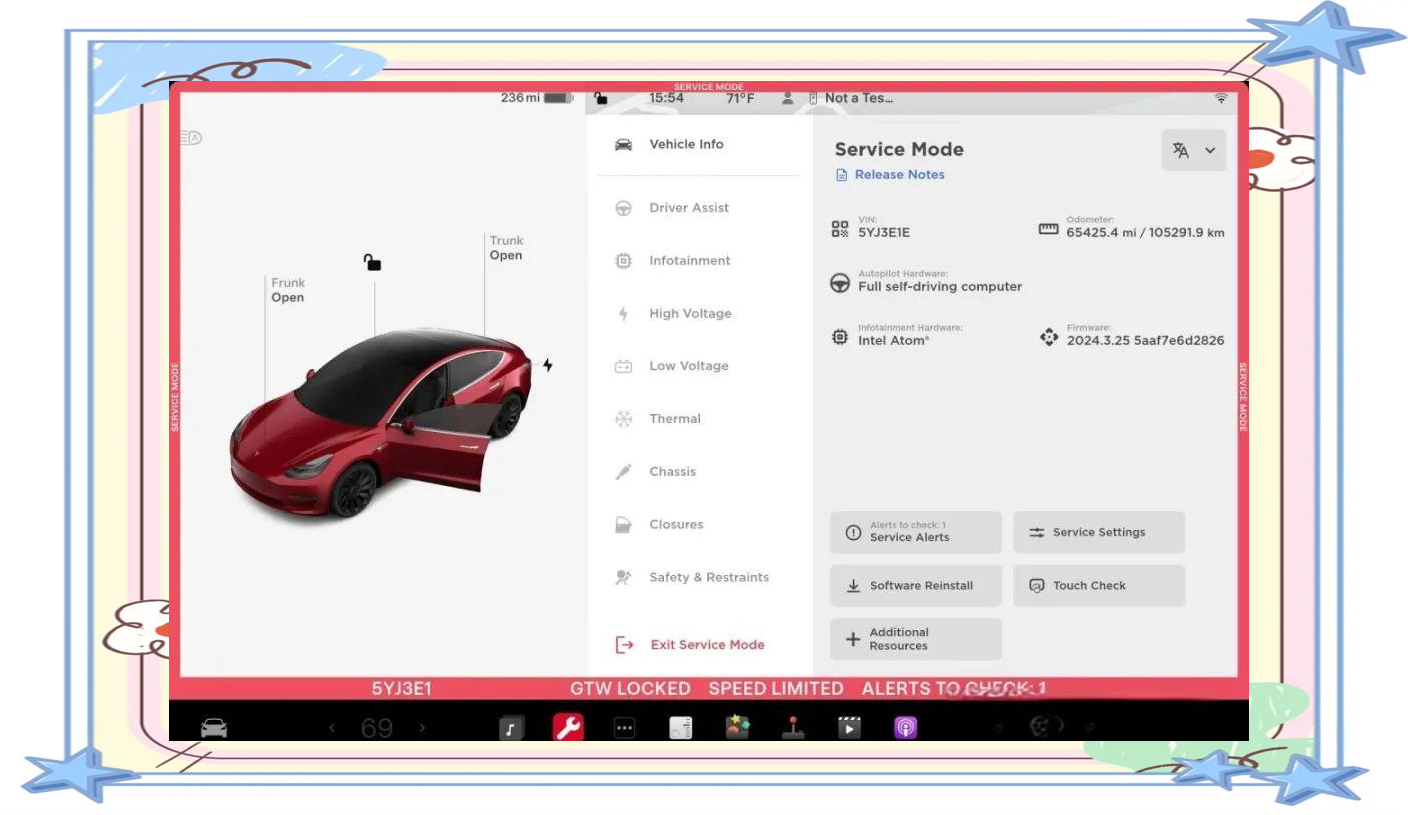The width and height of the screenshot is (1408, 815).
Task: Tap the odometer ruler icon
Action: [1048, 229]
